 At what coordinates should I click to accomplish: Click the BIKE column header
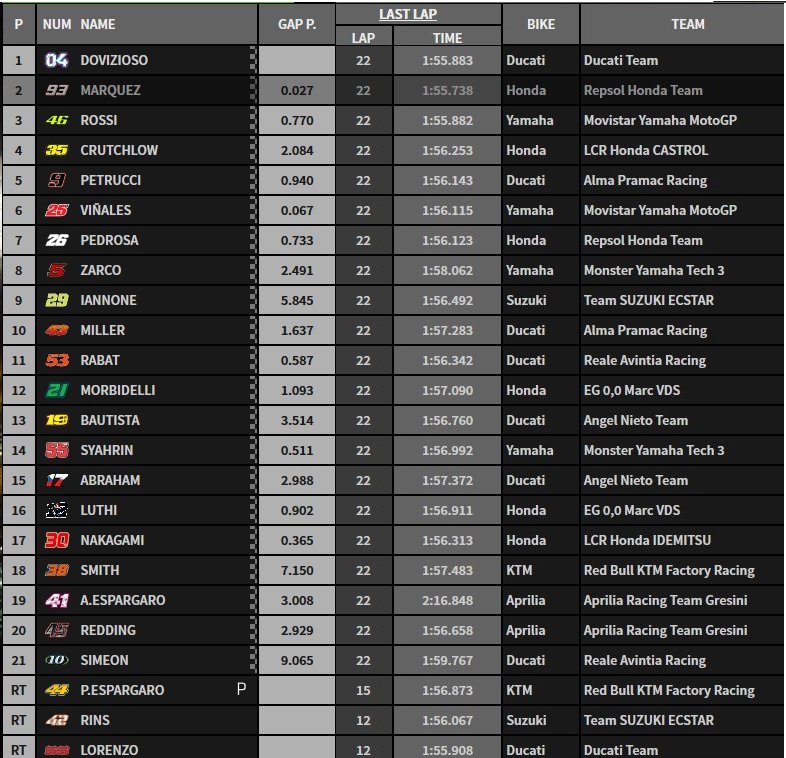pyautogui.click(x=540, y=23)
